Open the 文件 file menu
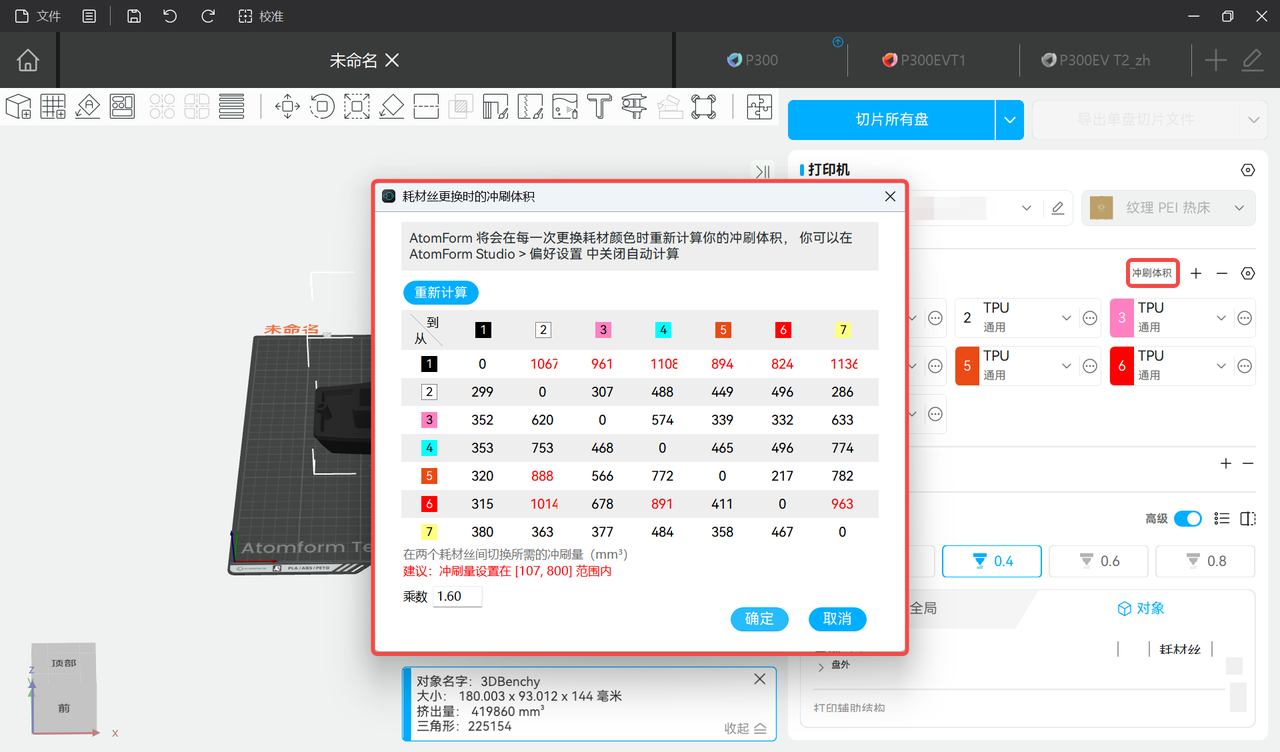 [x=38, y=16]
